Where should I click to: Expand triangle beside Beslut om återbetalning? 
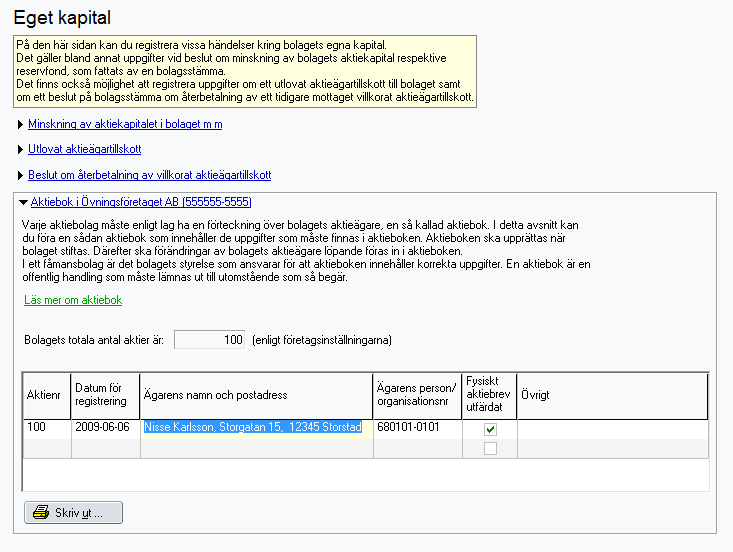coord(20,175)
